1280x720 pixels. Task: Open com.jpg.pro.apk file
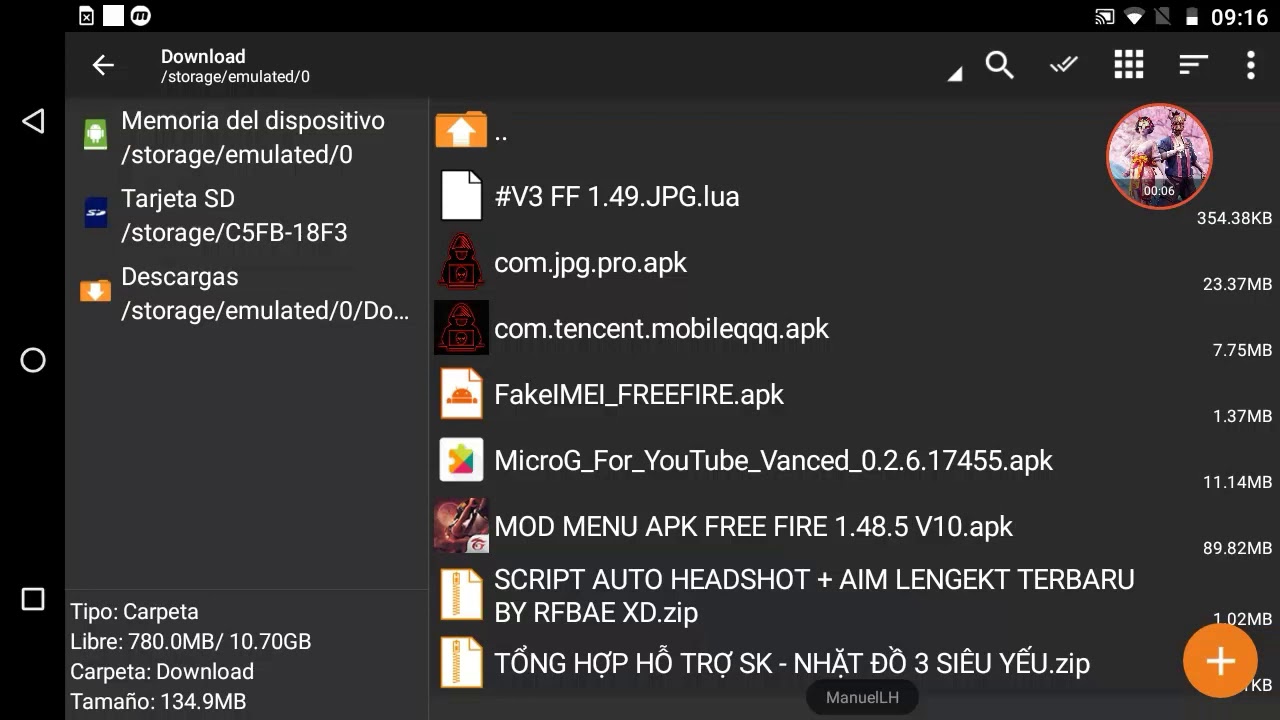coord(855,263)
